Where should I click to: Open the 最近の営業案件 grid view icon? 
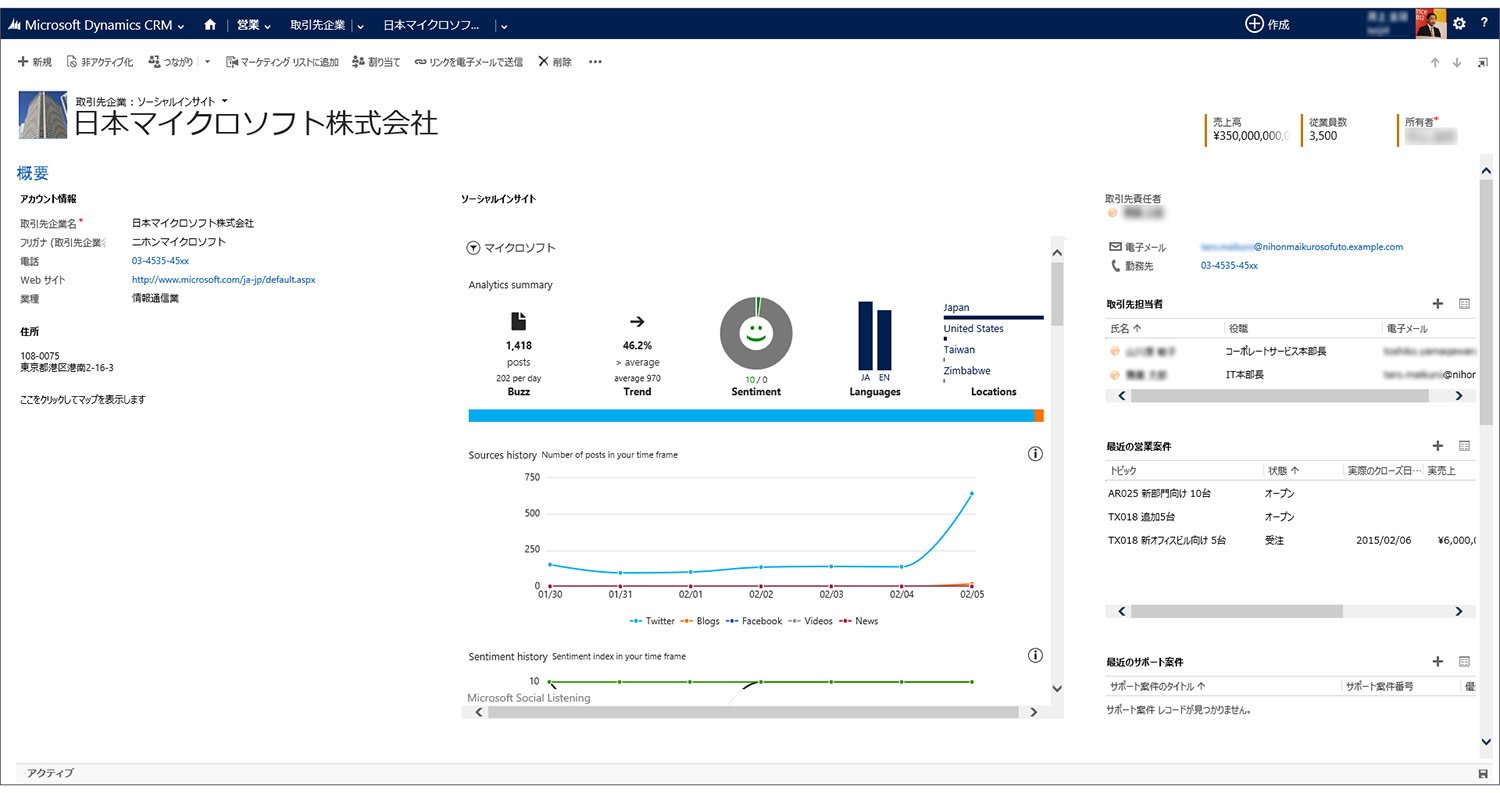[x=1464, y=446]
